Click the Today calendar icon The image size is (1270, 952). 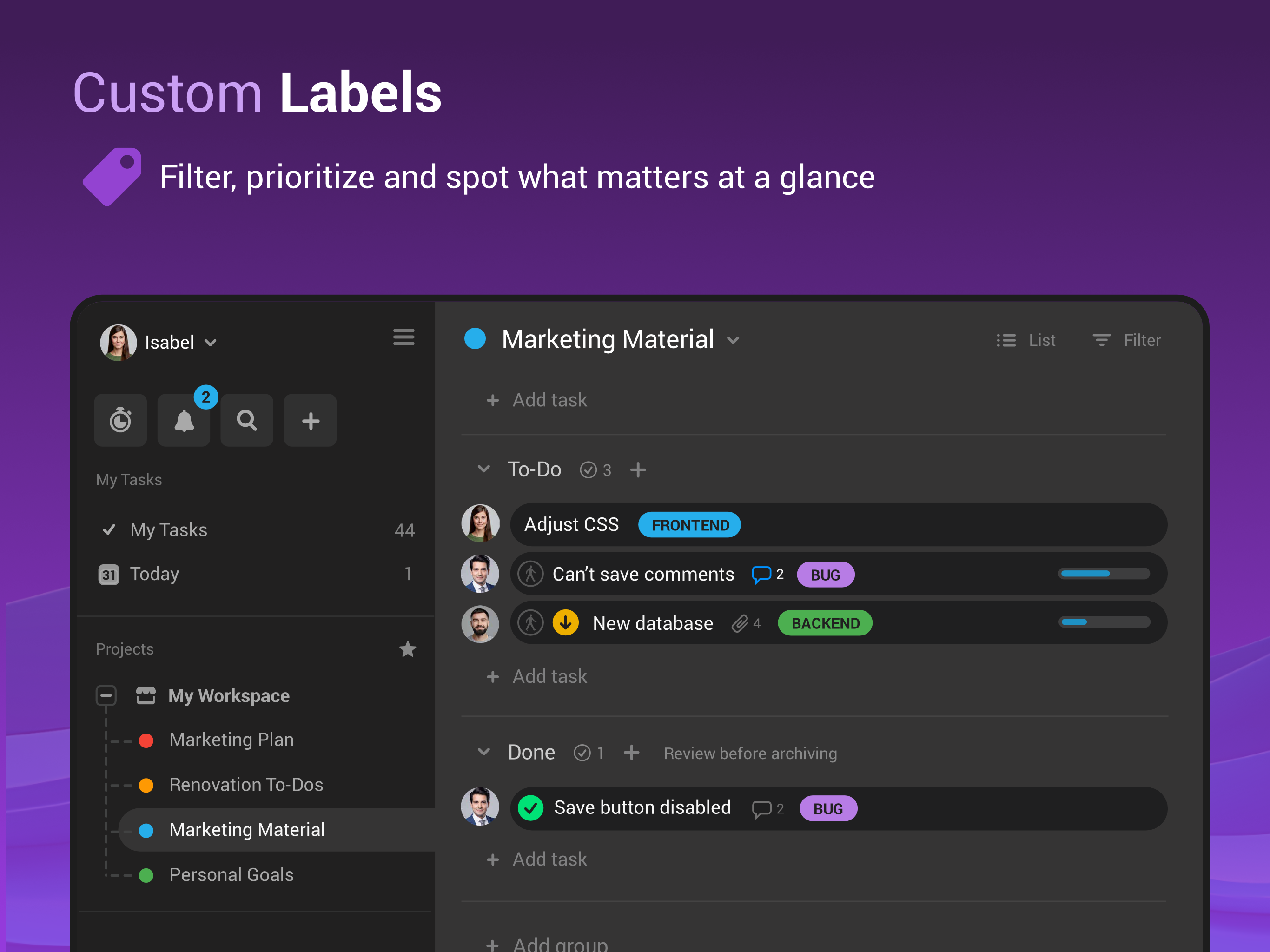(x=108, y=574)
